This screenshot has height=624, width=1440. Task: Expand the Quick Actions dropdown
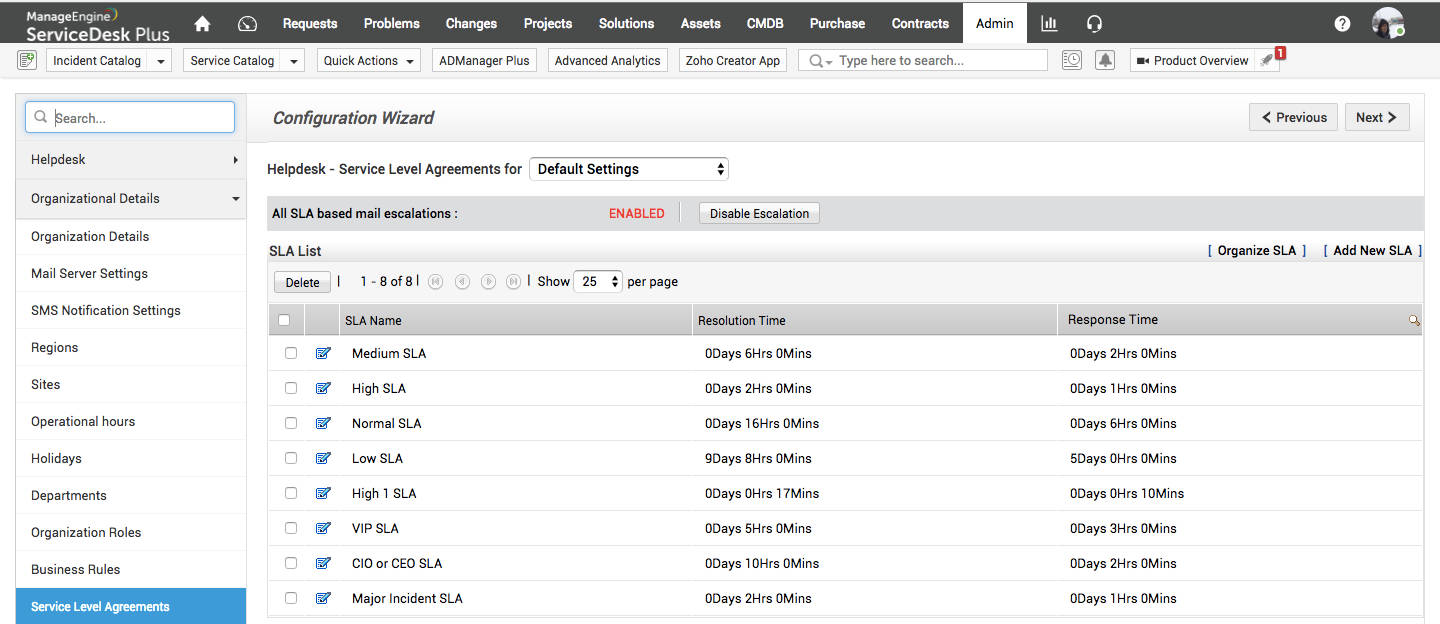coord(369,60)
